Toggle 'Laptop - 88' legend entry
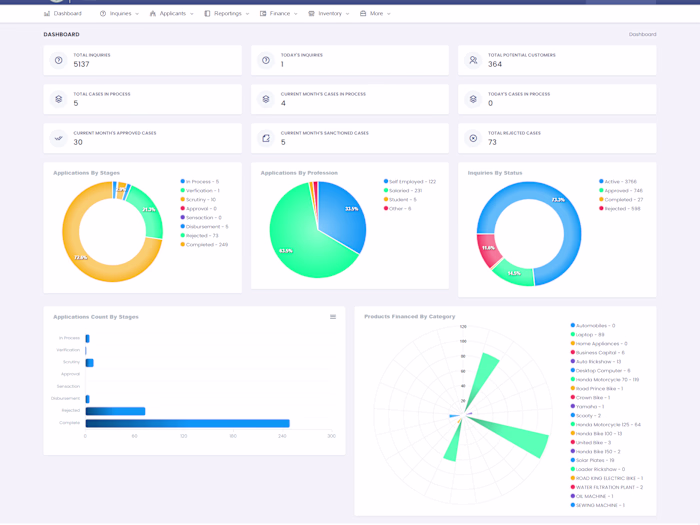 588,334
